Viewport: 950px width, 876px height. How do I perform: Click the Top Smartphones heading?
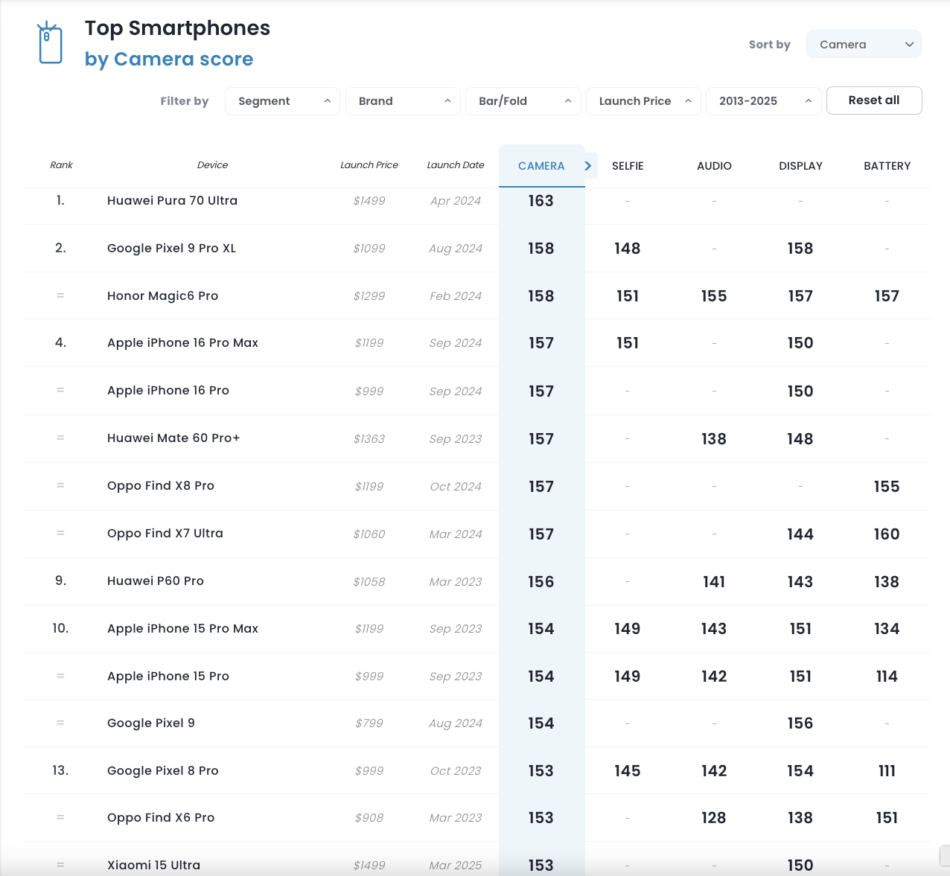[x=178, y=28]
